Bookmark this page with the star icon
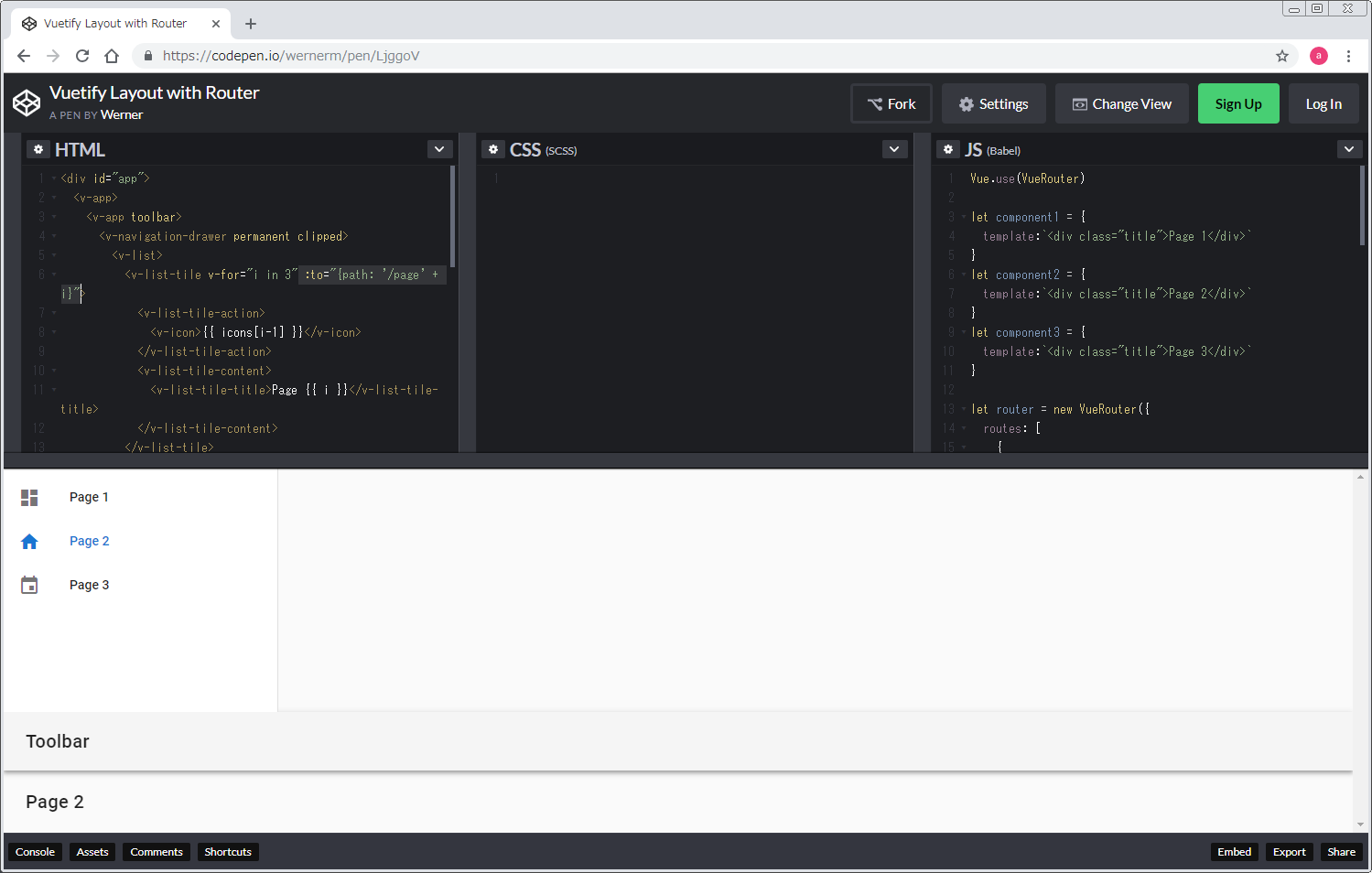This screenshot has width=1372, height=873. pos(1282,56)
